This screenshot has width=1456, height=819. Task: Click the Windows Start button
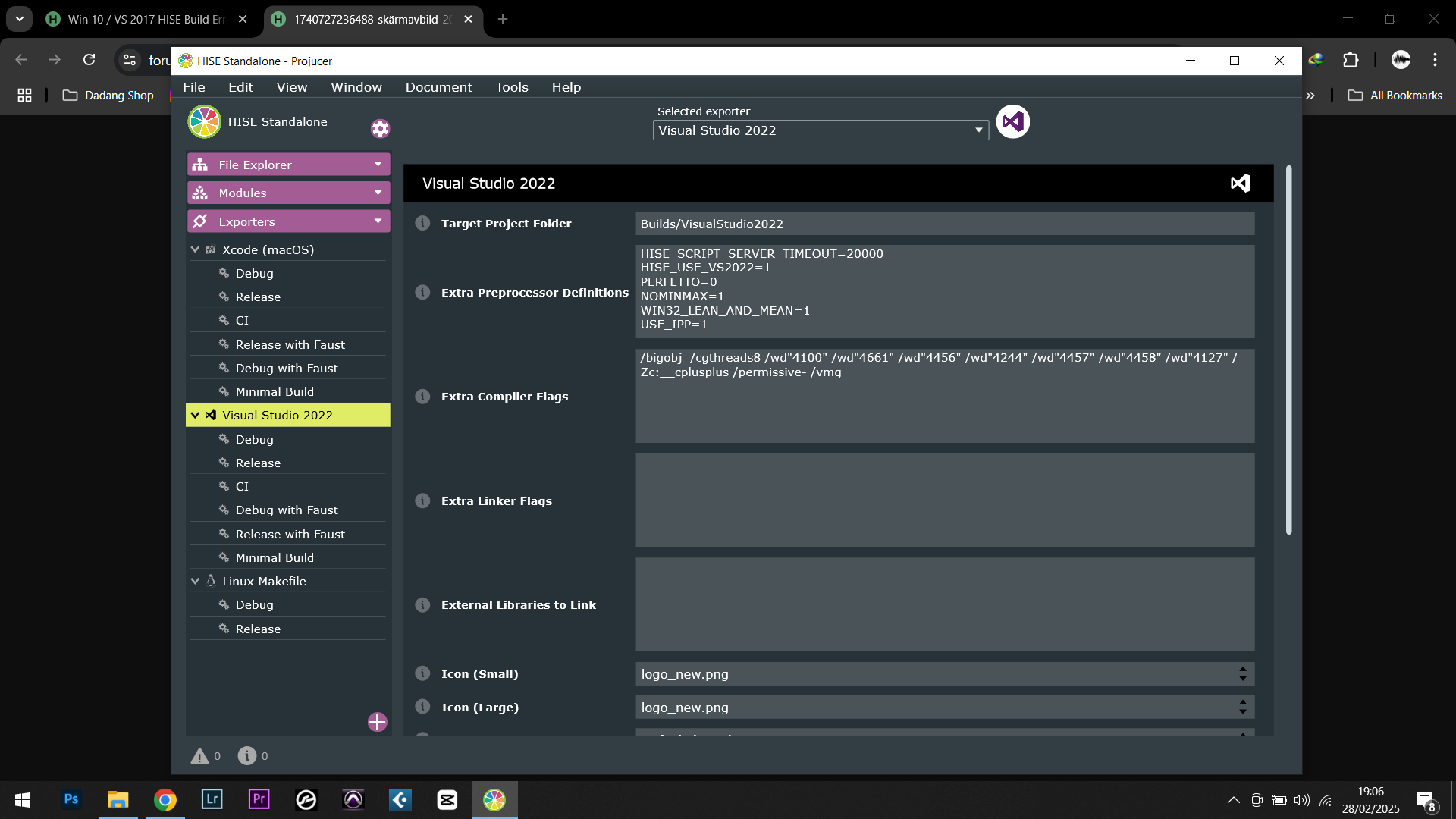(23, 800)
